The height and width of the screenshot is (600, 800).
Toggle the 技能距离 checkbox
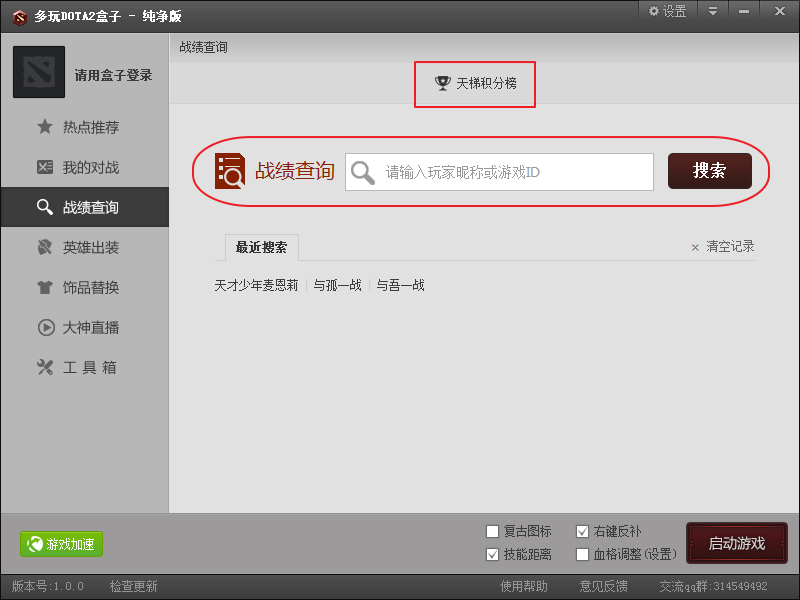click(x=492, y=555)
